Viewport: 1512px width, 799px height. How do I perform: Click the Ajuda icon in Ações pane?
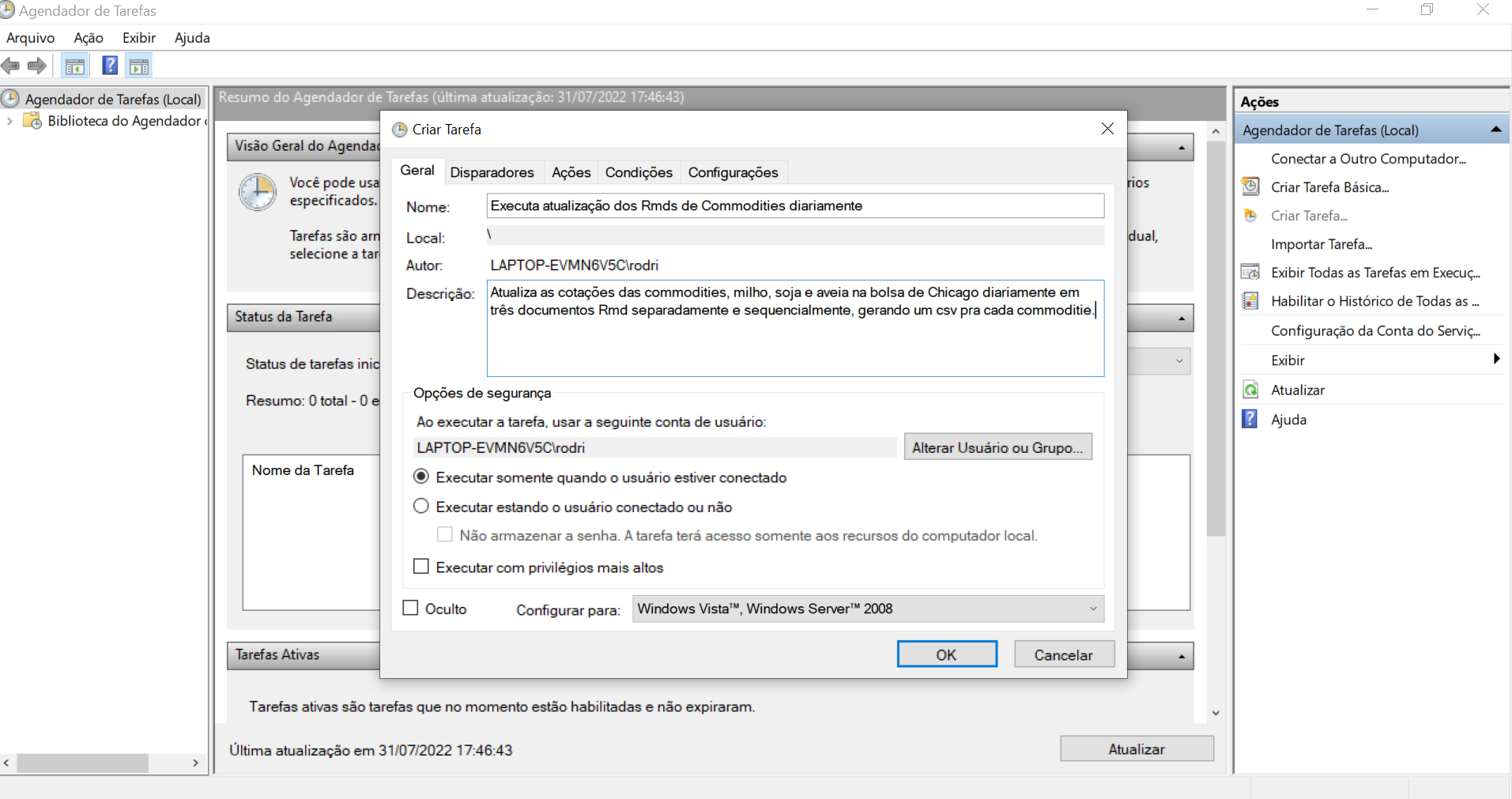click(1250, 419)
